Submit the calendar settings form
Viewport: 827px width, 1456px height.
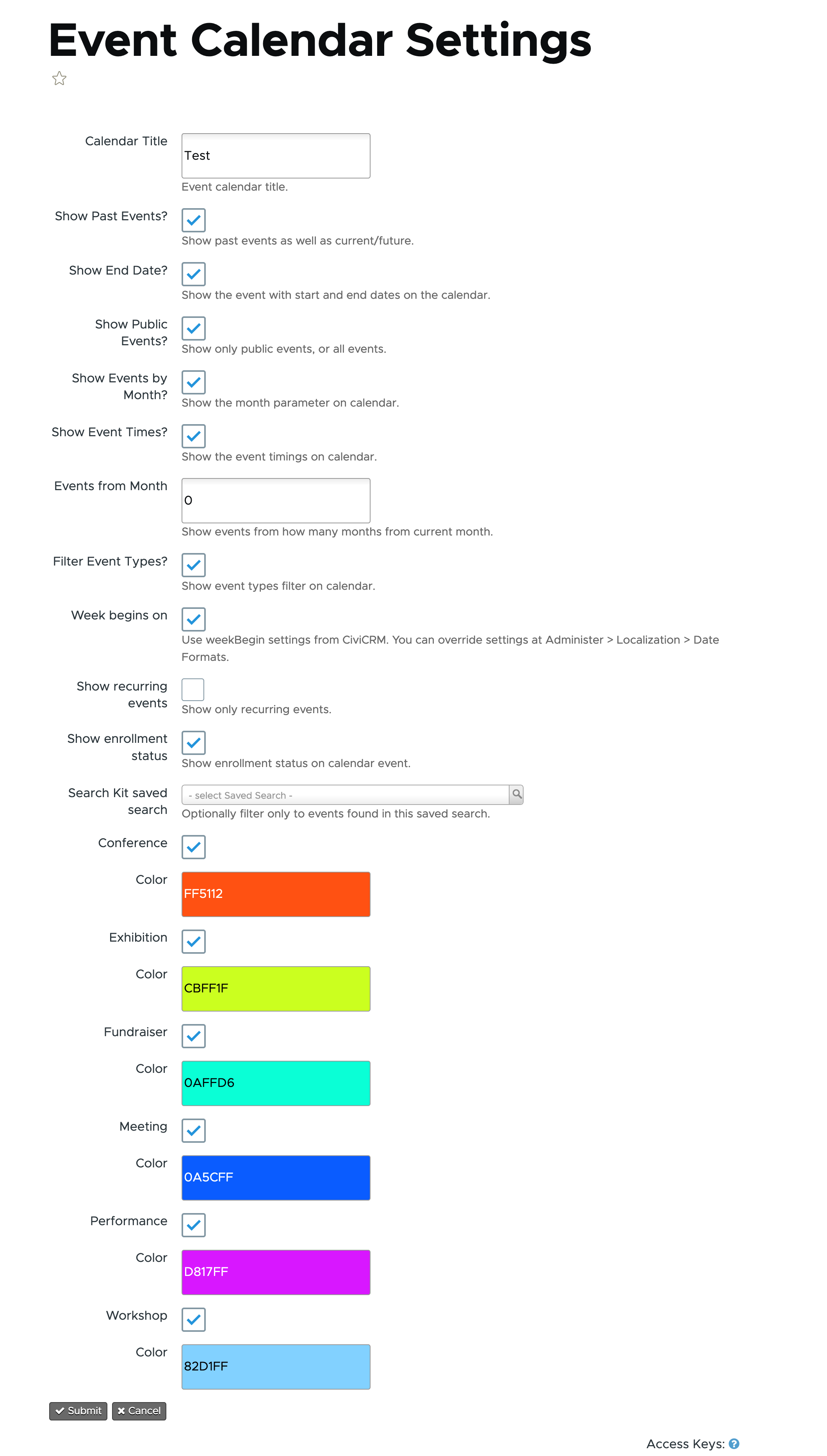[x=78, y=1411]
